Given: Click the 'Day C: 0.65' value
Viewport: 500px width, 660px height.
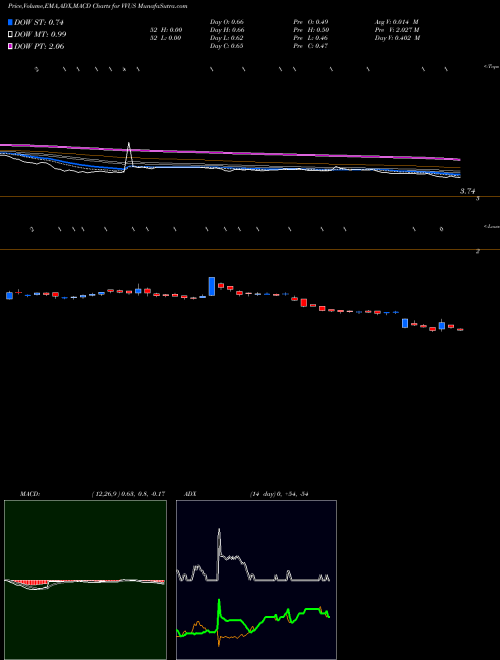Looking at the screenshot, I should [226, 46].
